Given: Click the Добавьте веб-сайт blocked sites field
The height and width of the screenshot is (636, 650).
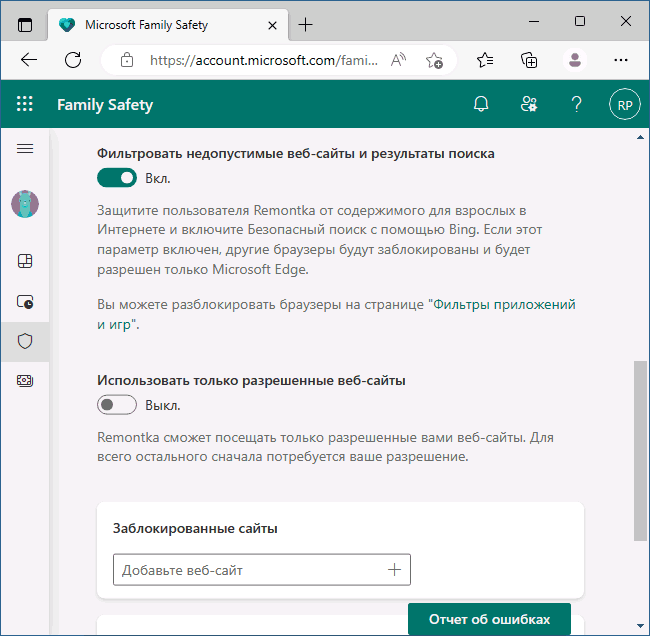Looking at the screenshot, I should point(262,570).
